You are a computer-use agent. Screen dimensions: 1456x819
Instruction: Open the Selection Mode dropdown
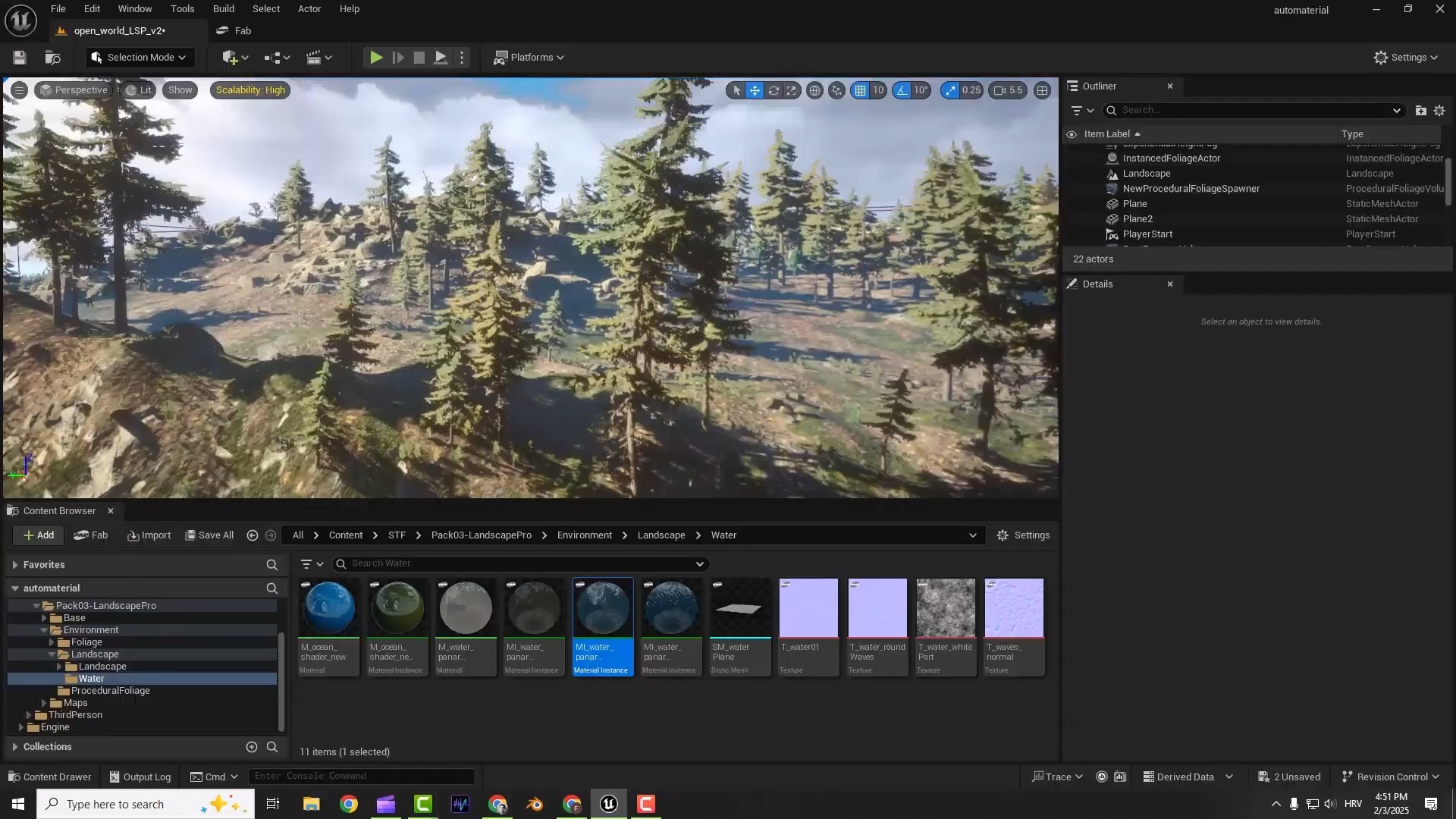140,58
